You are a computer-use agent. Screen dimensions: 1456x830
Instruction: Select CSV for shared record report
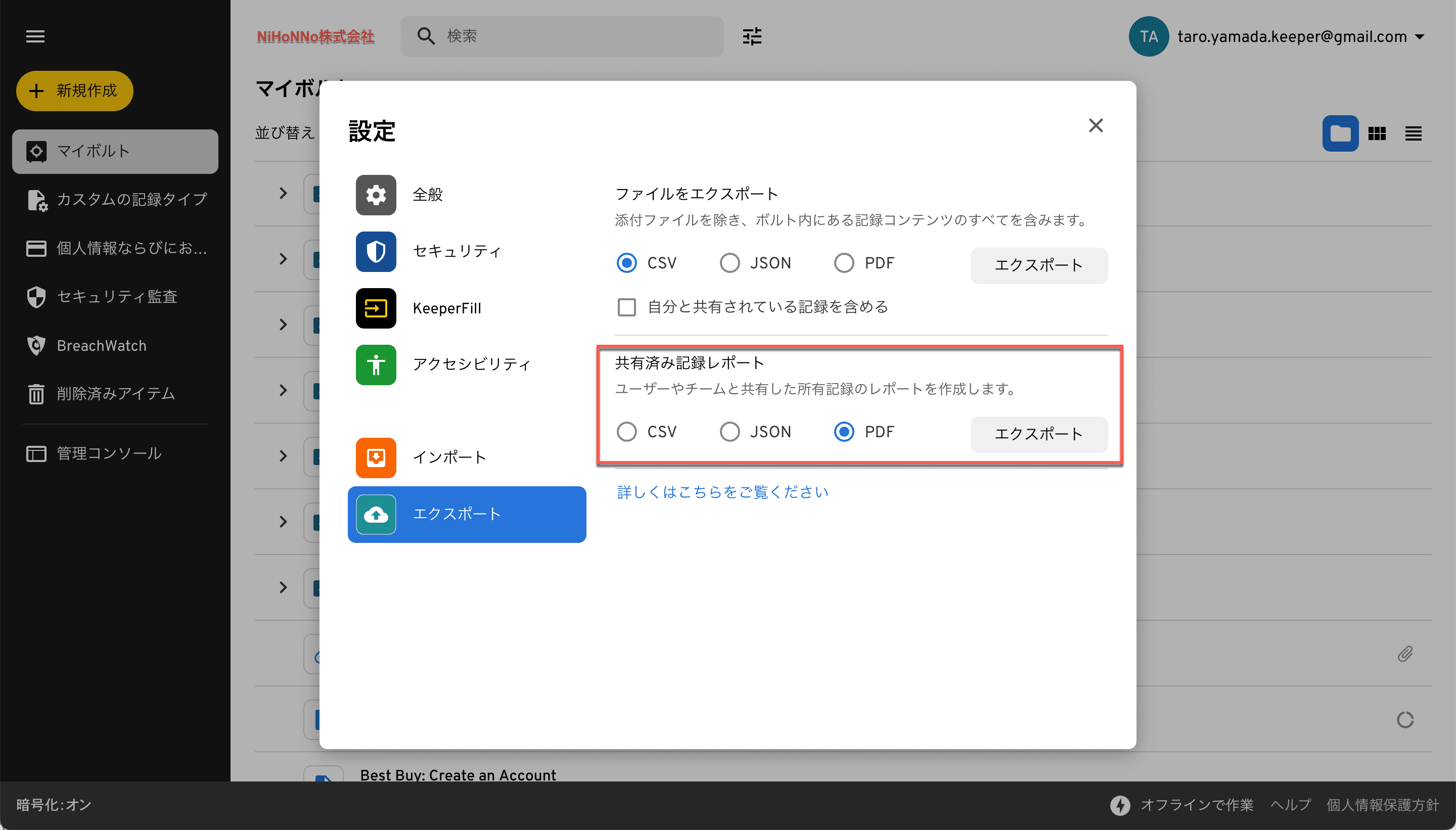click(626, 432)
